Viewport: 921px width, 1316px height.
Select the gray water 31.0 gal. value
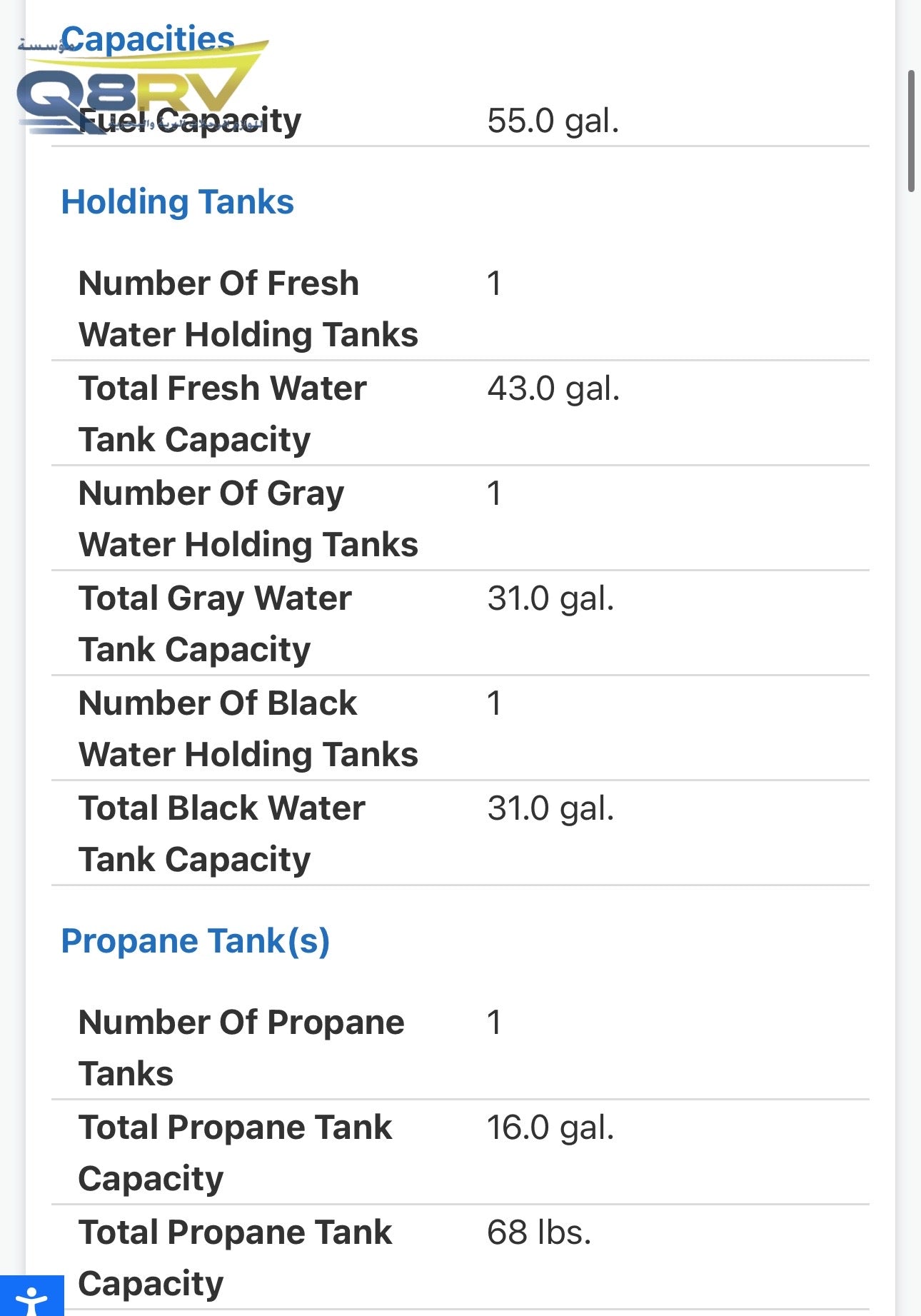550,598
